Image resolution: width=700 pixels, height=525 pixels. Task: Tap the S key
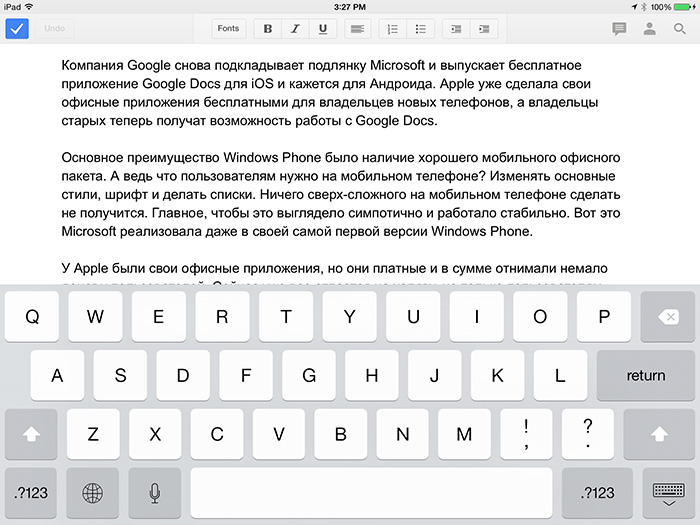(120, 375)
